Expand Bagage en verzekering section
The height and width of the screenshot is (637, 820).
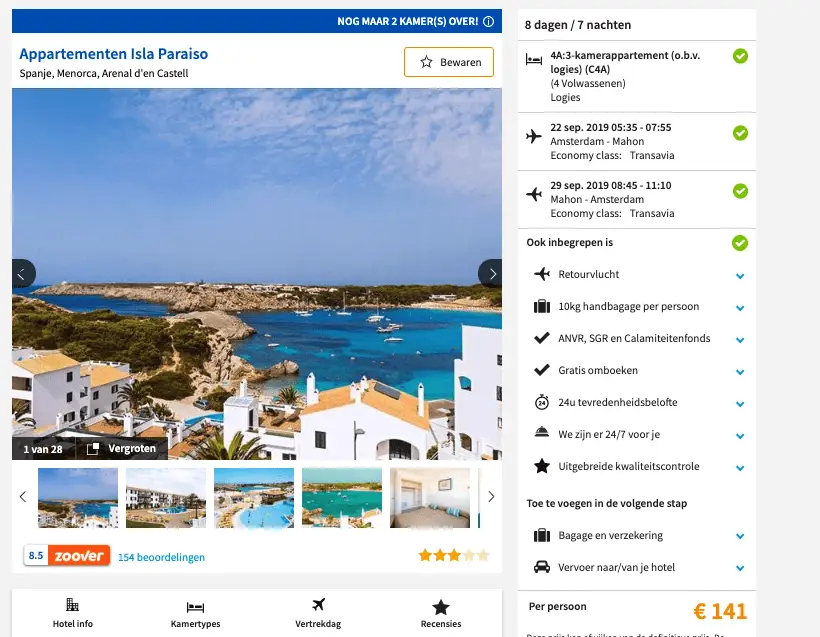coord(740,536)
